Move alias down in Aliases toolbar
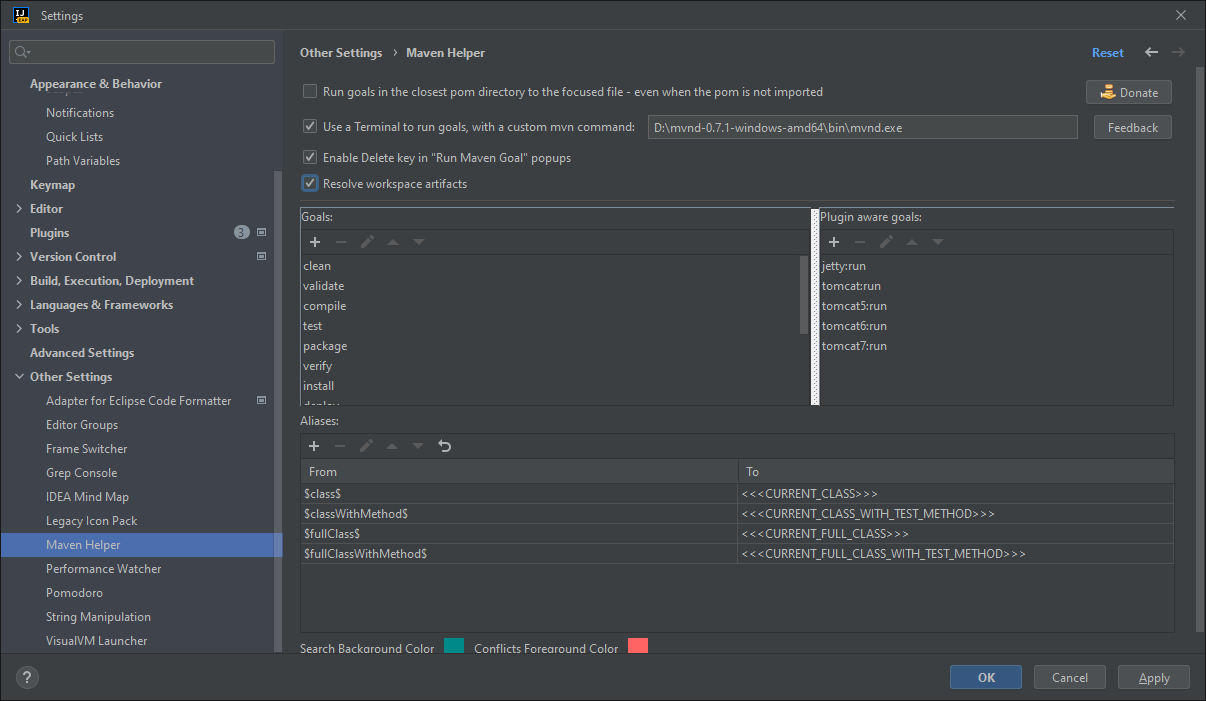The width and height of the screenshot is (1206, 701). [x=419, y=446]
